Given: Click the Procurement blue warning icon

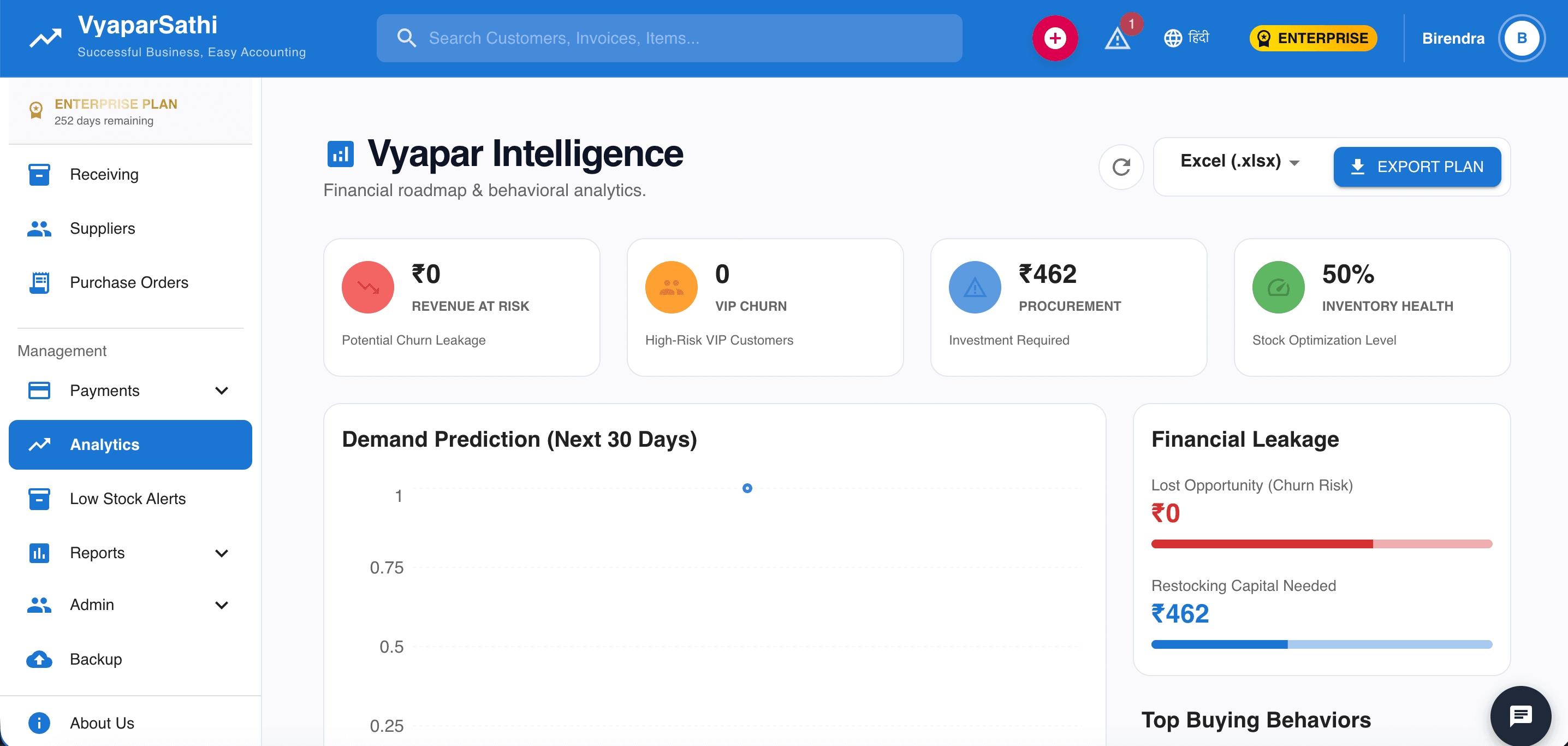Looking at the screenshot, I should [975, 287].
